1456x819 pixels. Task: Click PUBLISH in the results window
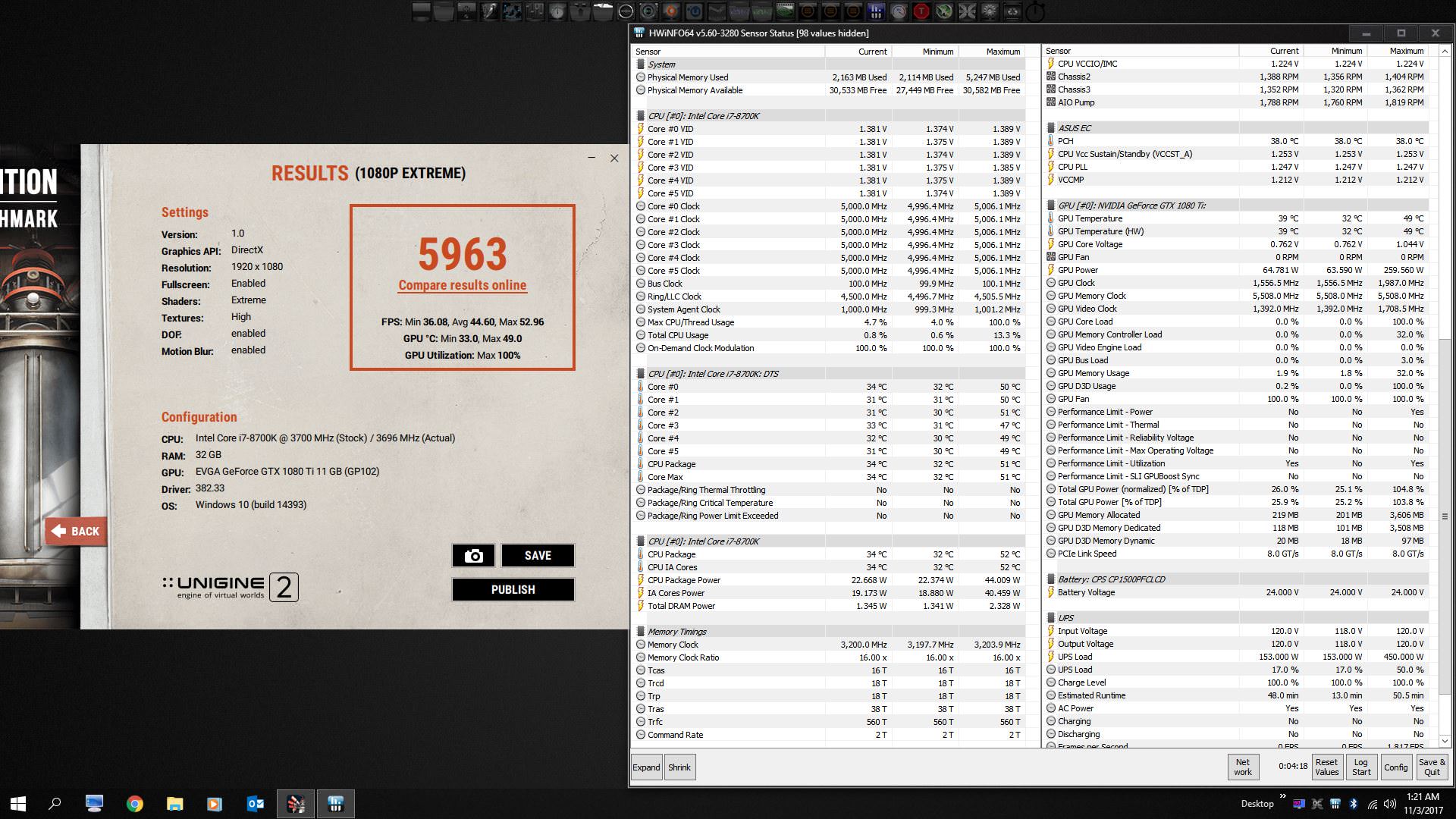tap(513, 589)
